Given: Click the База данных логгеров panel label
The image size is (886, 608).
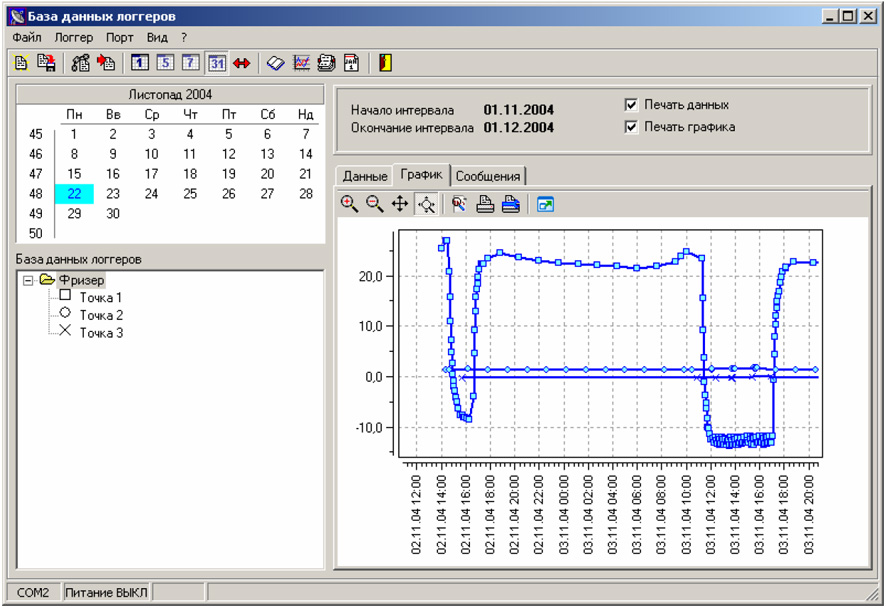Looking at the screenshot, I should [79, 260].
